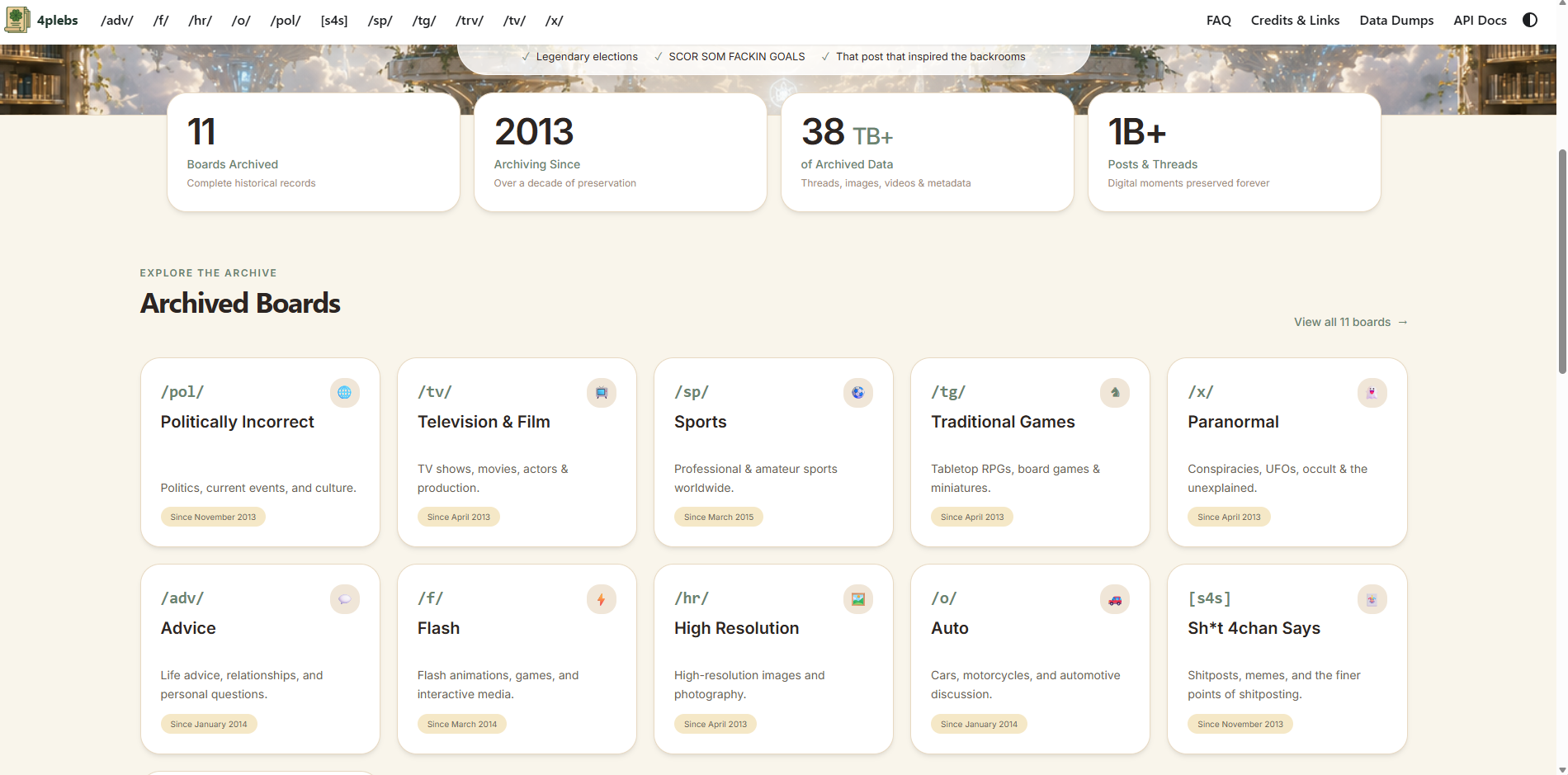Click the icon on the /tg/ card
Viewport: 1568px width, 775px height.
coord(1115,393)
